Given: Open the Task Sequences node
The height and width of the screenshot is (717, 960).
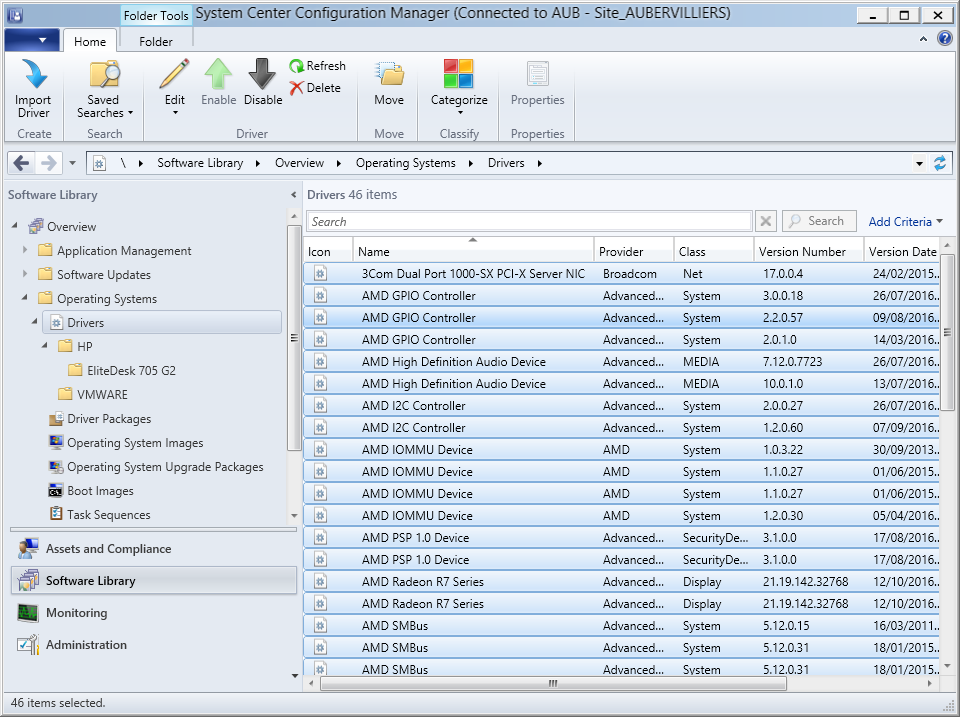Looking at the screenshot, I should coord(100,515).
